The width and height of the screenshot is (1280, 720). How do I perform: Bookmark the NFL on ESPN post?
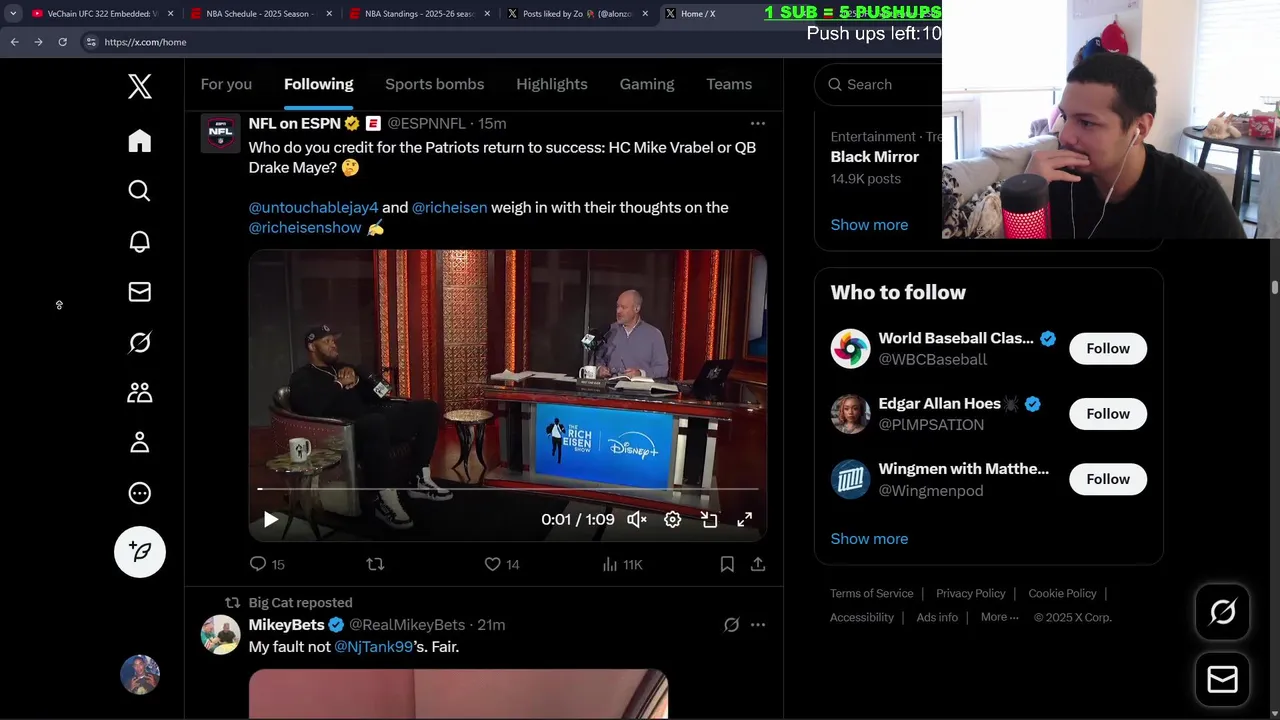tap(727, 564)
